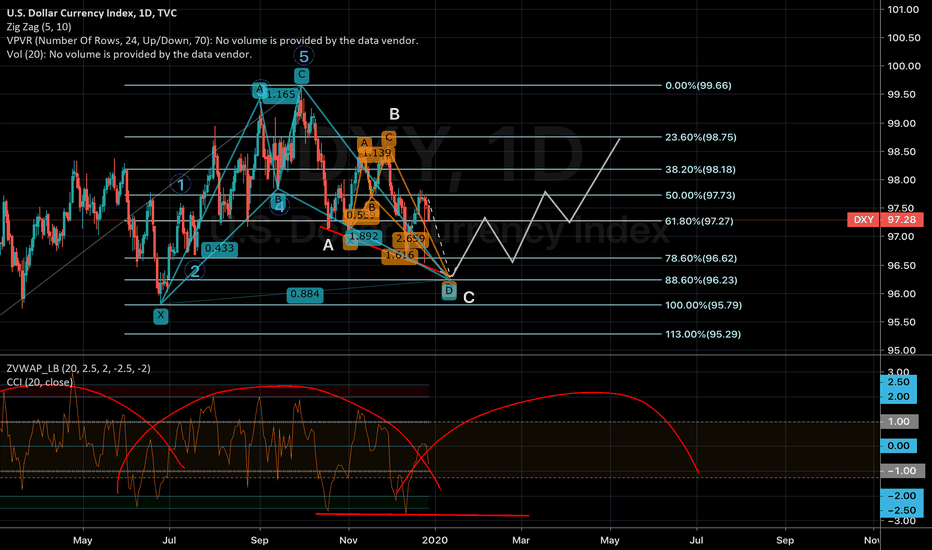Viewport: 932px width, 550px height.
Task: Click the Vol (20) indicator legend
Action: pyautogui.click(x=129, y=54)
